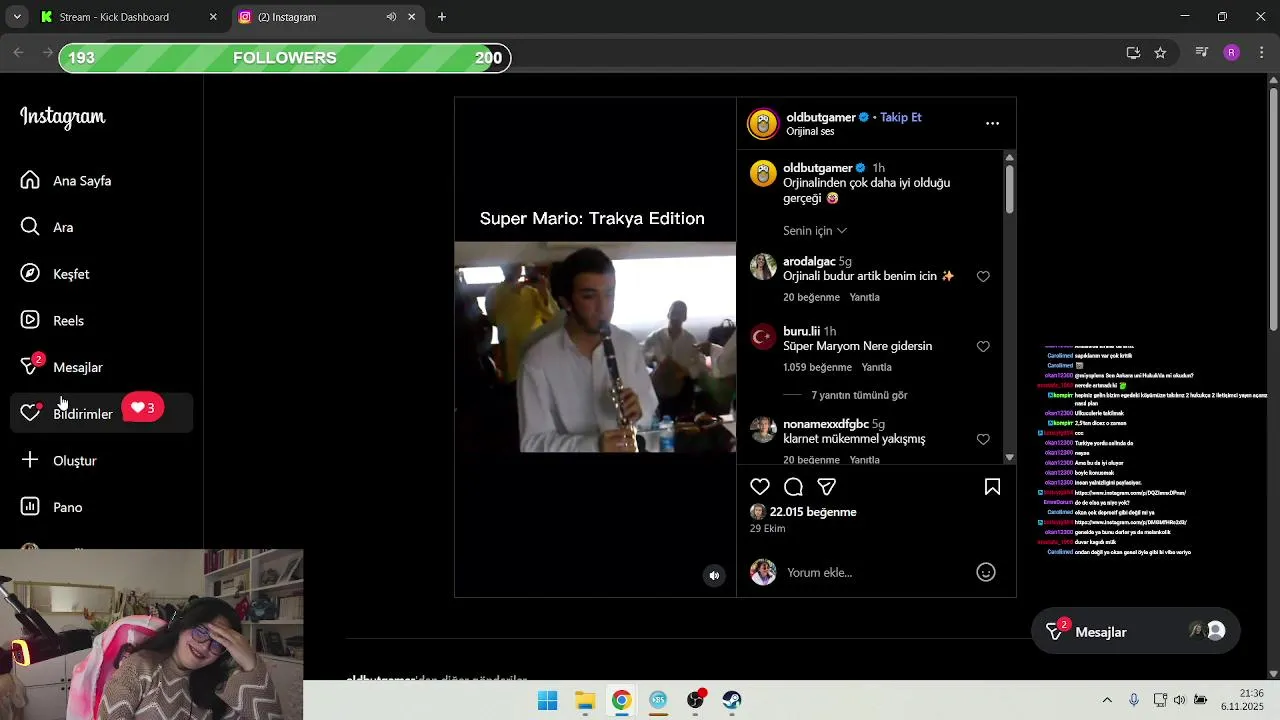
Task: Click the likes count reading 20 beğenme under arodalgac
Action: 811,298
